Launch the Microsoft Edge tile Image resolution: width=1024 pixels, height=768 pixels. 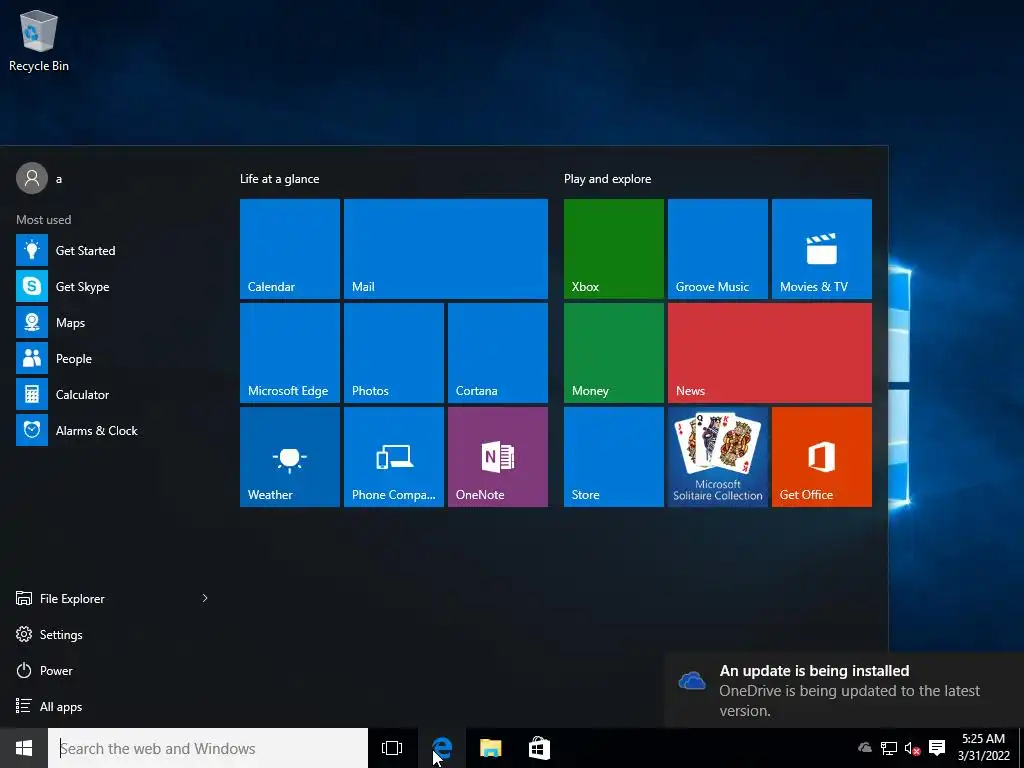(290, 353)
